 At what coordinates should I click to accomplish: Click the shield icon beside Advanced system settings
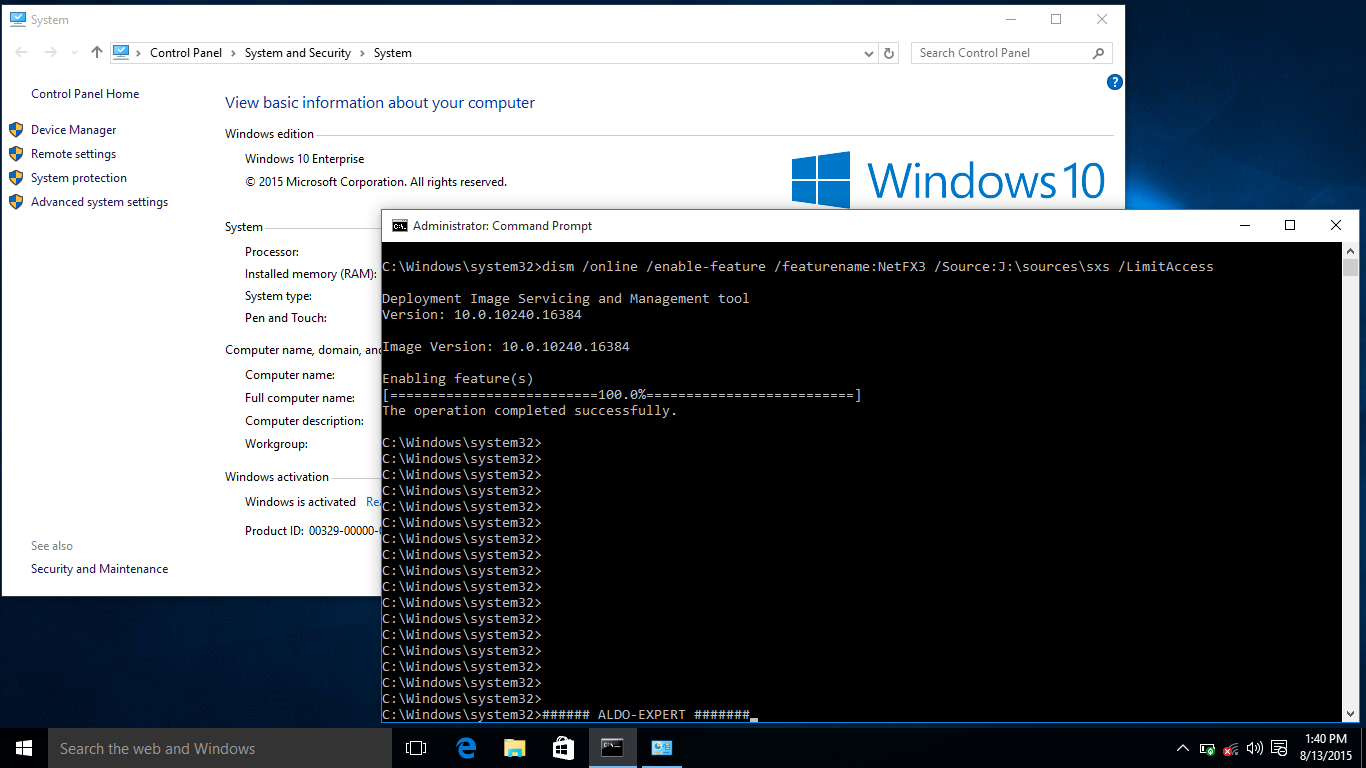tap(16, 202)
